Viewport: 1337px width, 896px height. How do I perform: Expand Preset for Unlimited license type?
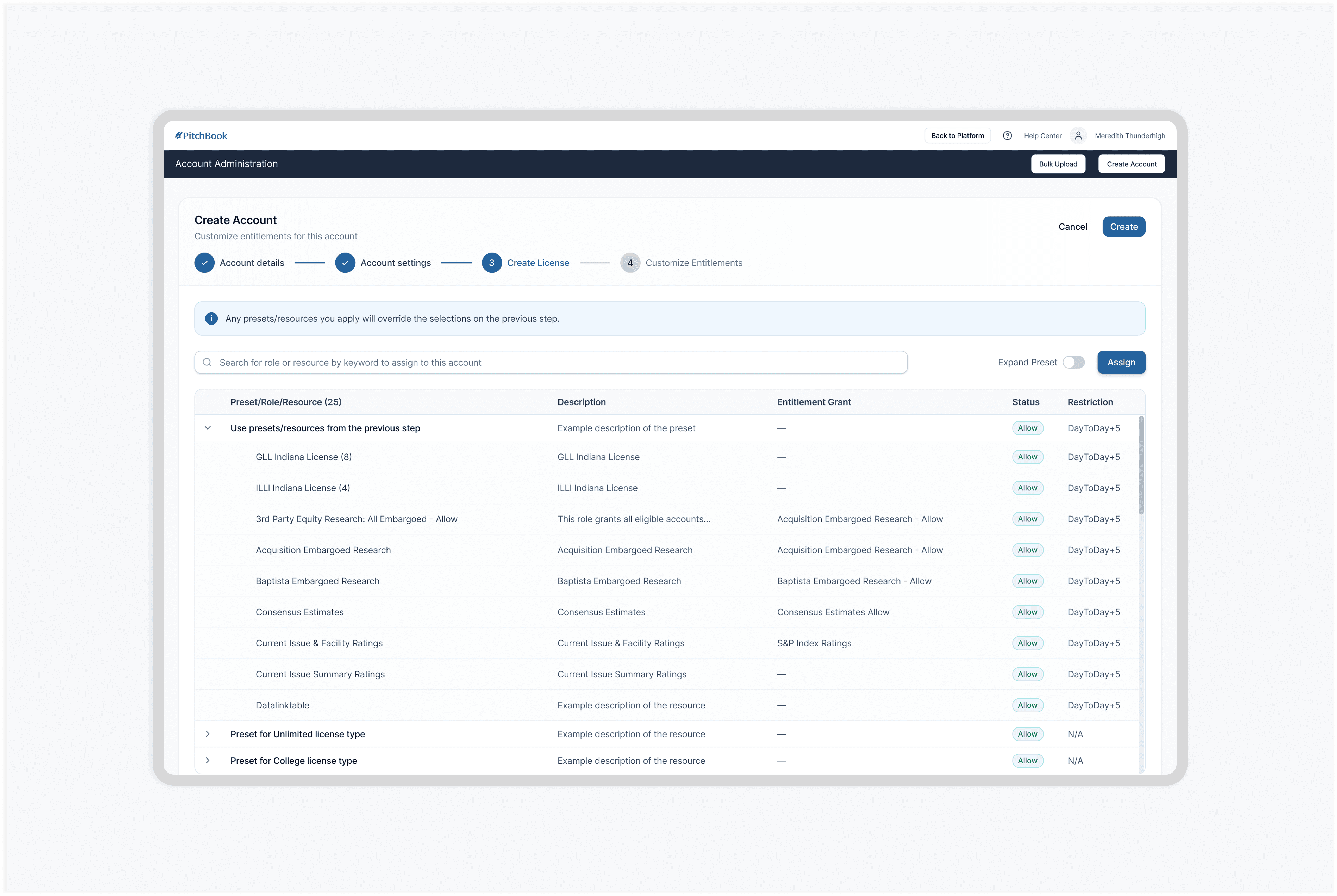208,734
